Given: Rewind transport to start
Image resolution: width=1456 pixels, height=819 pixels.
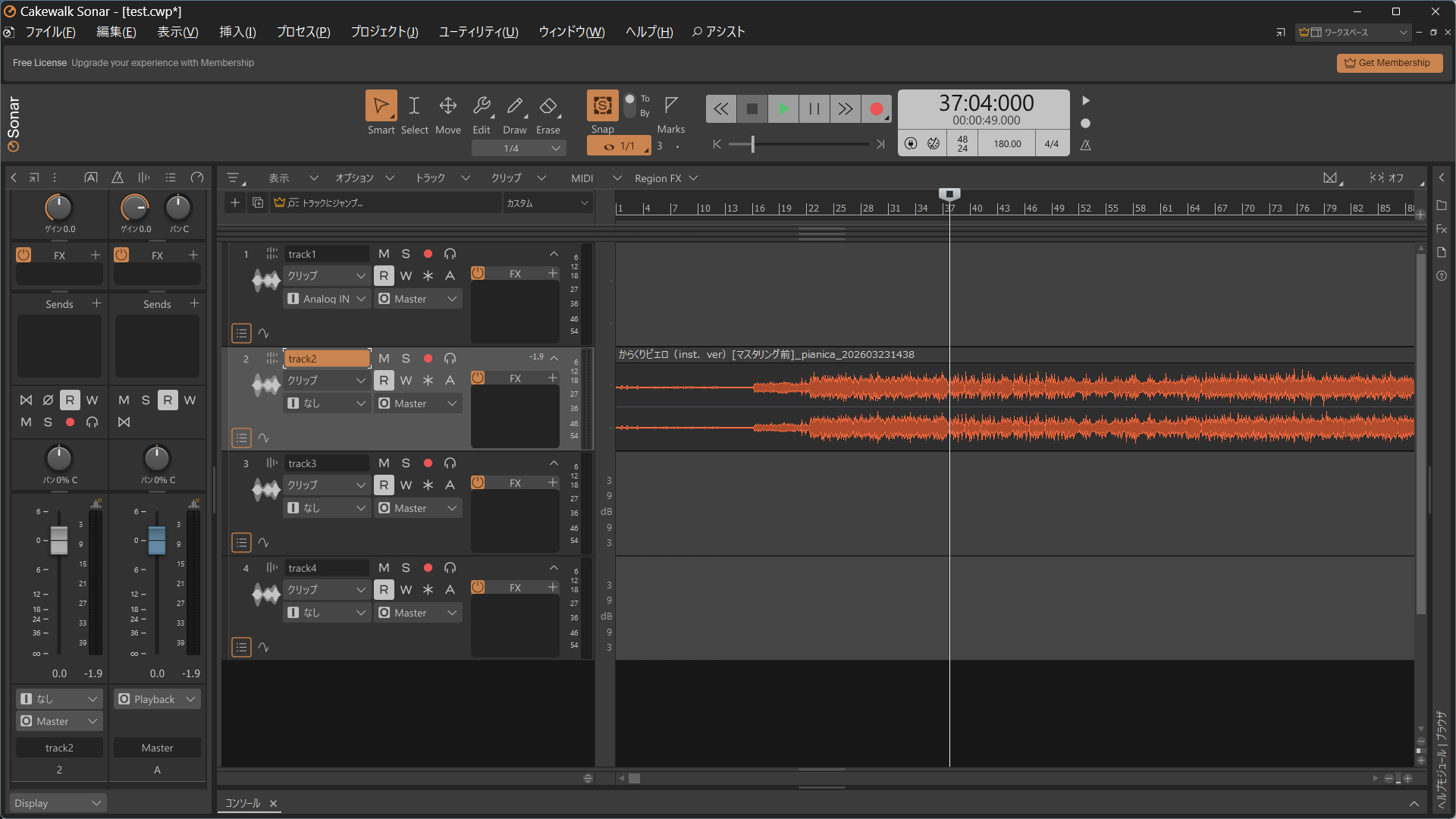Looking at the screenshot, I should coord(721,109).
